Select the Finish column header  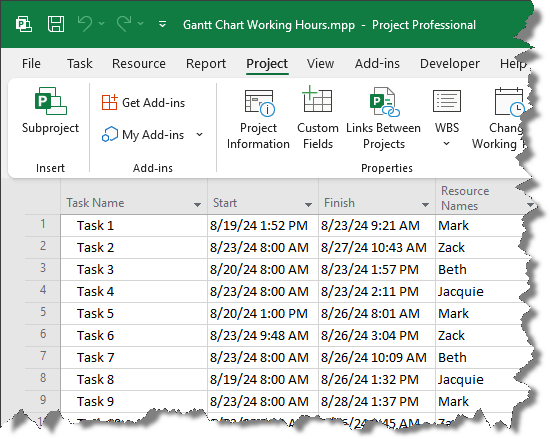click(377, 197)
